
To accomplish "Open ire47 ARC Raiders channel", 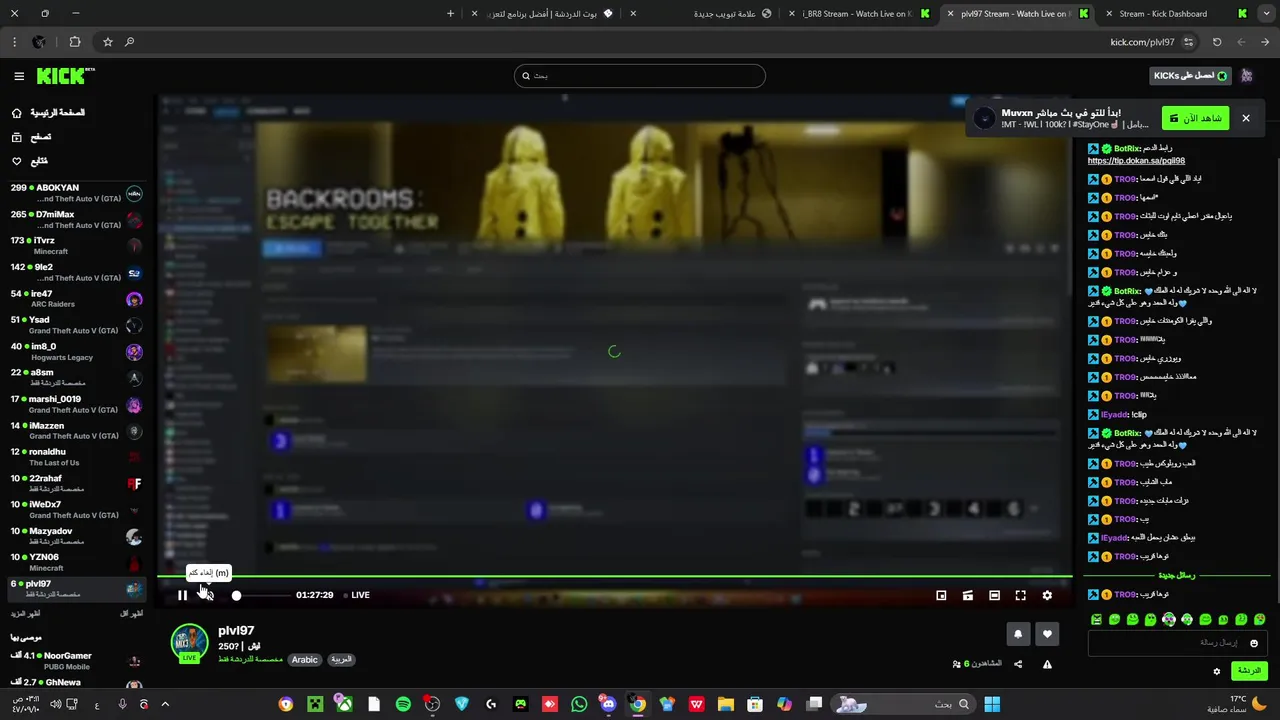I will (76, 299).
